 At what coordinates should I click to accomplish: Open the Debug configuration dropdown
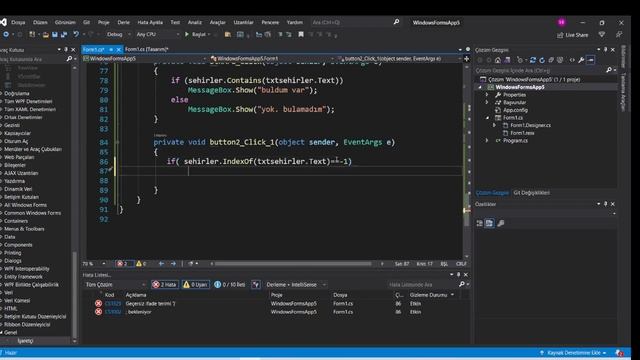click(118, 35)
